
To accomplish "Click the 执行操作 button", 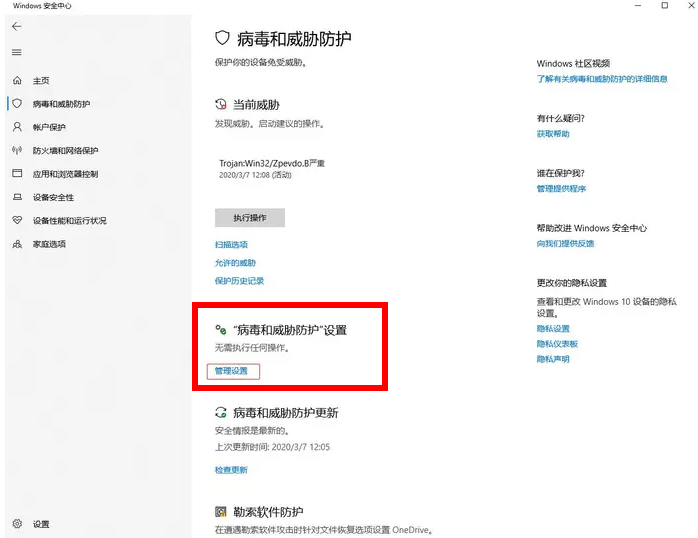I will click(x=250, y=218).
